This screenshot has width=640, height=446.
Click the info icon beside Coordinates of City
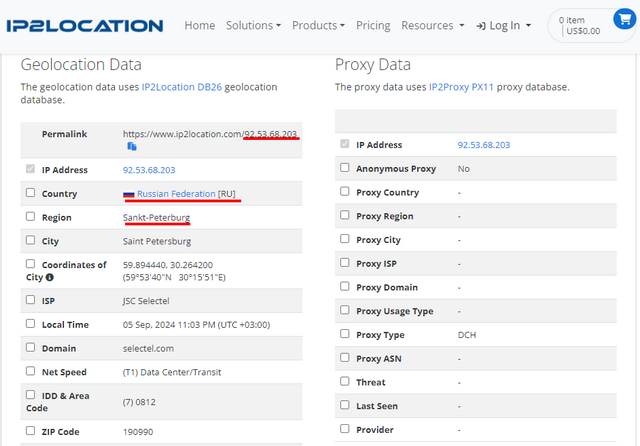point(50,277)
